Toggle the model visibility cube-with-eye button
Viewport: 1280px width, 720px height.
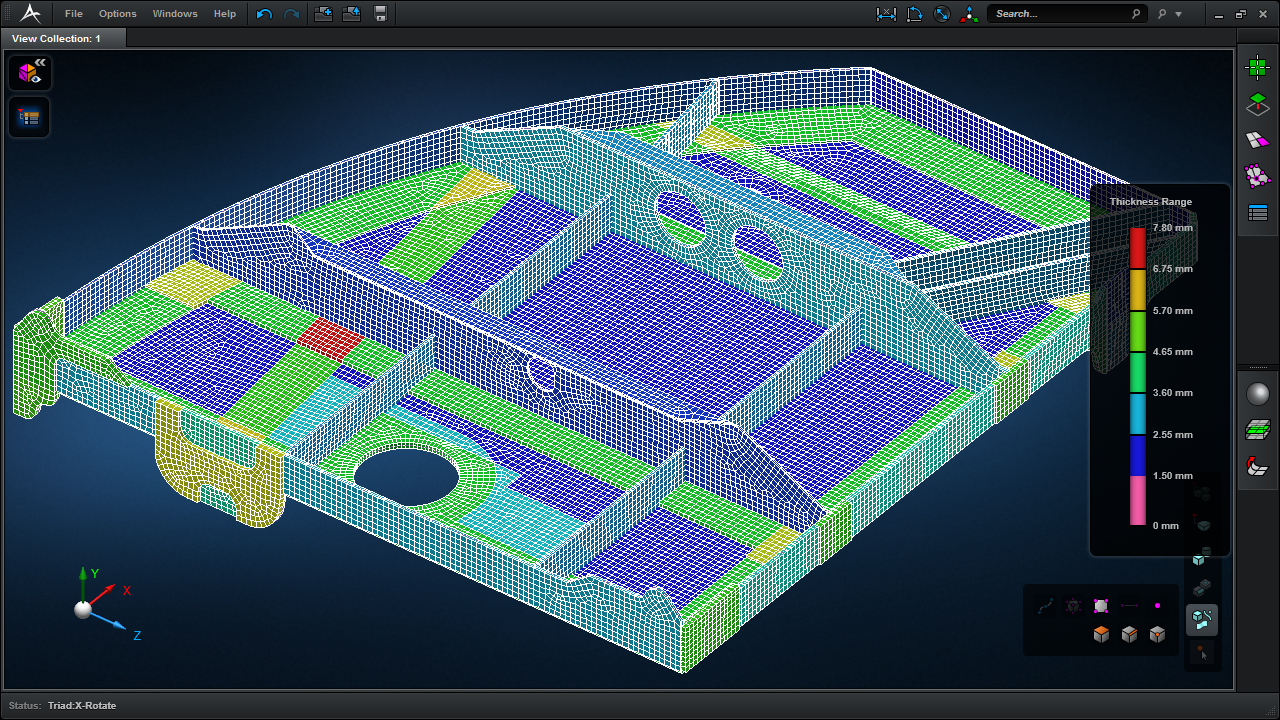30,73
